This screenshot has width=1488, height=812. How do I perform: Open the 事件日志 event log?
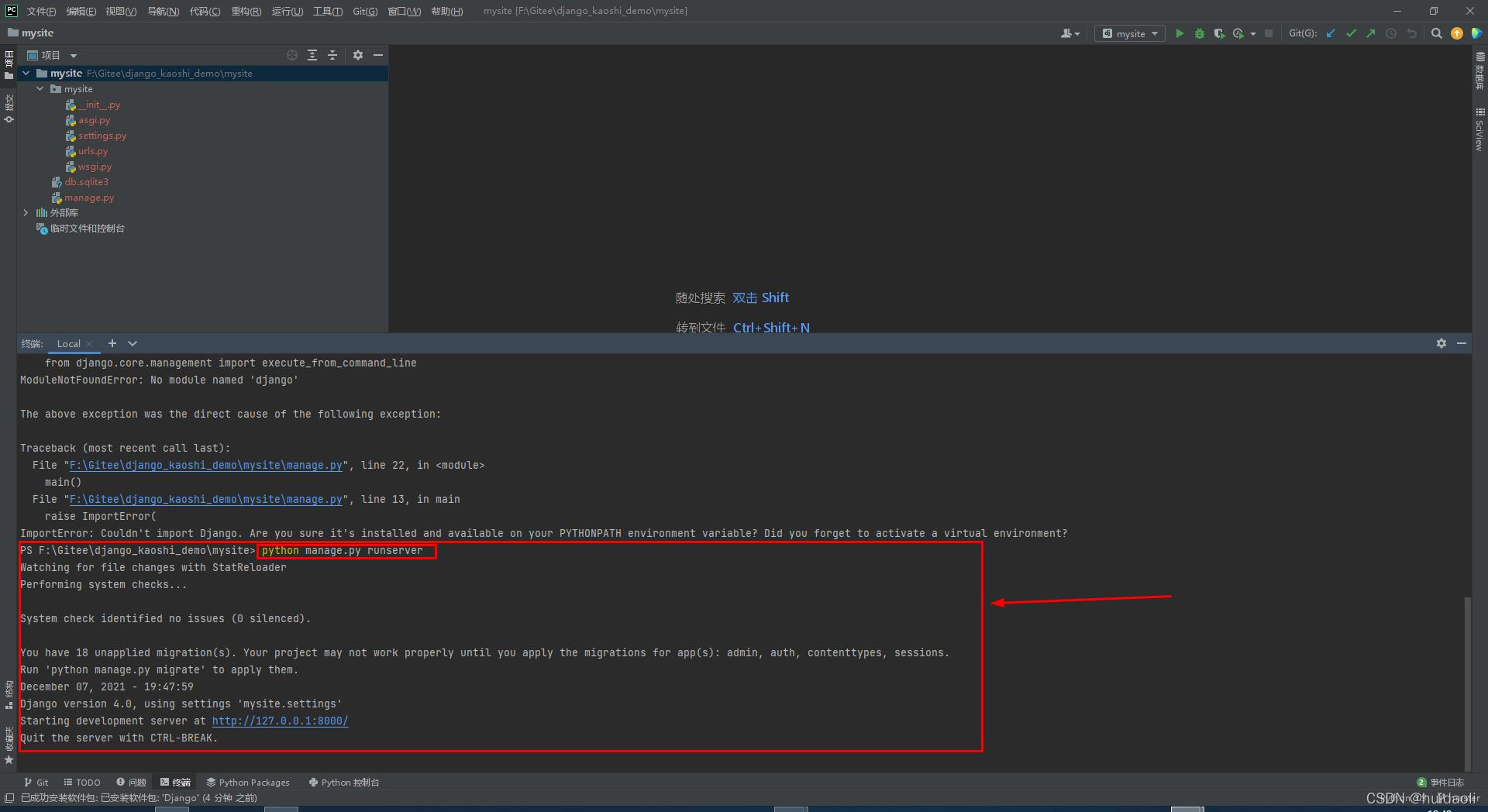point(1441,783)
